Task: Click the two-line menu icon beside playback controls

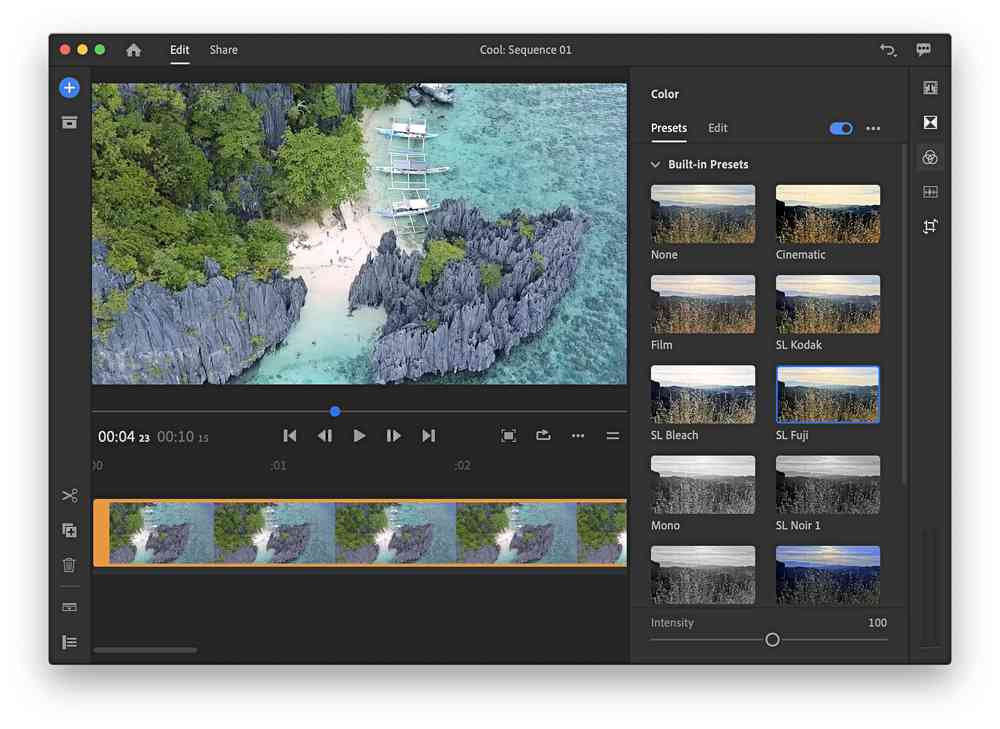Action: click(612, 436)
